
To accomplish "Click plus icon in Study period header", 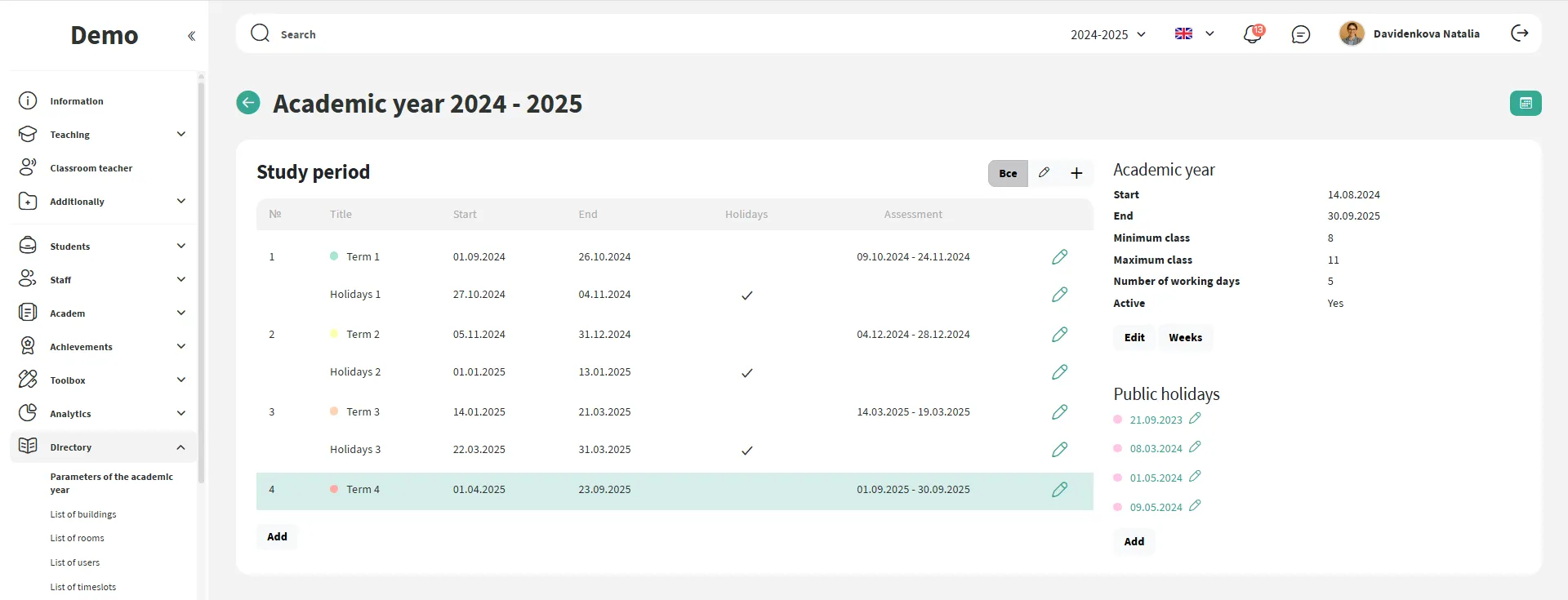I will (x=1076, y=173).
